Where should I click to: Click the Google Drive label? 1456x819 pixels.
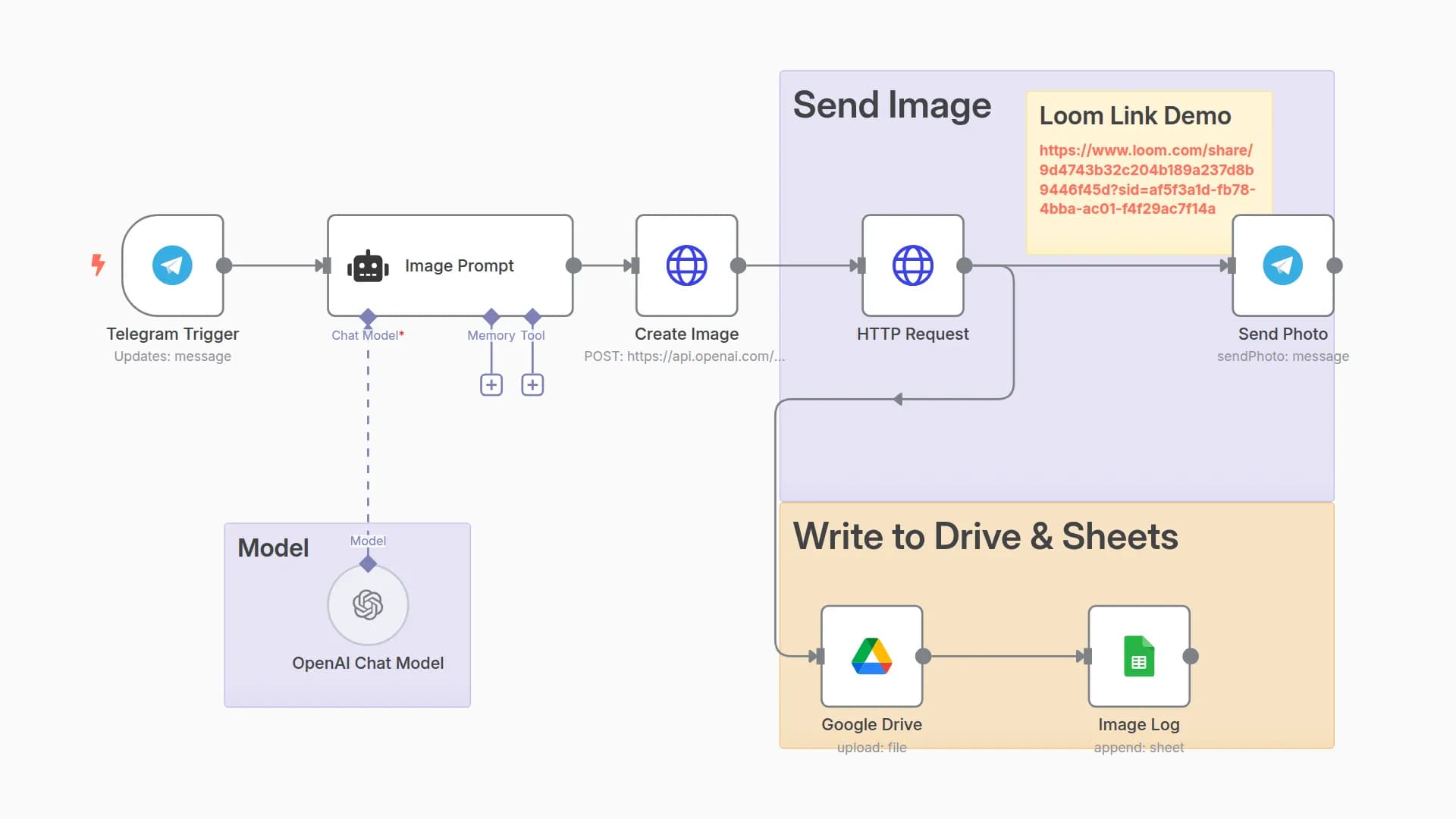(871, 724)
